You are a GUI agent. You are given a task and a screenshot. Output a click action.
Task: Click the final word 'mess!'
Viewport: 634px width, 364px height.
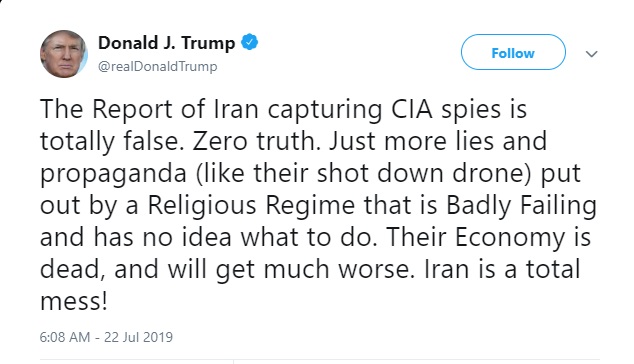pos(74,302)
